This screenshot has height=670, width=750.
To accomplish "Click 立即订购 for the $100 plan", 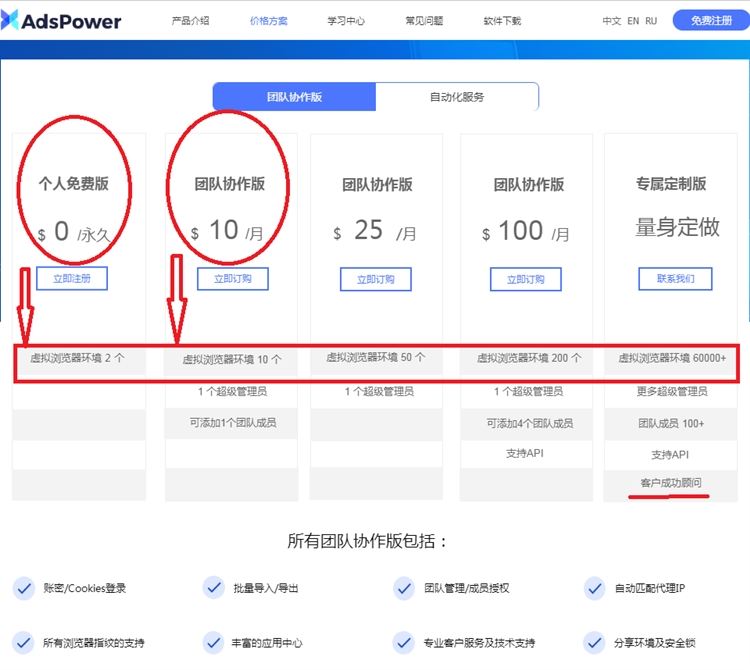I will (526, 279).
